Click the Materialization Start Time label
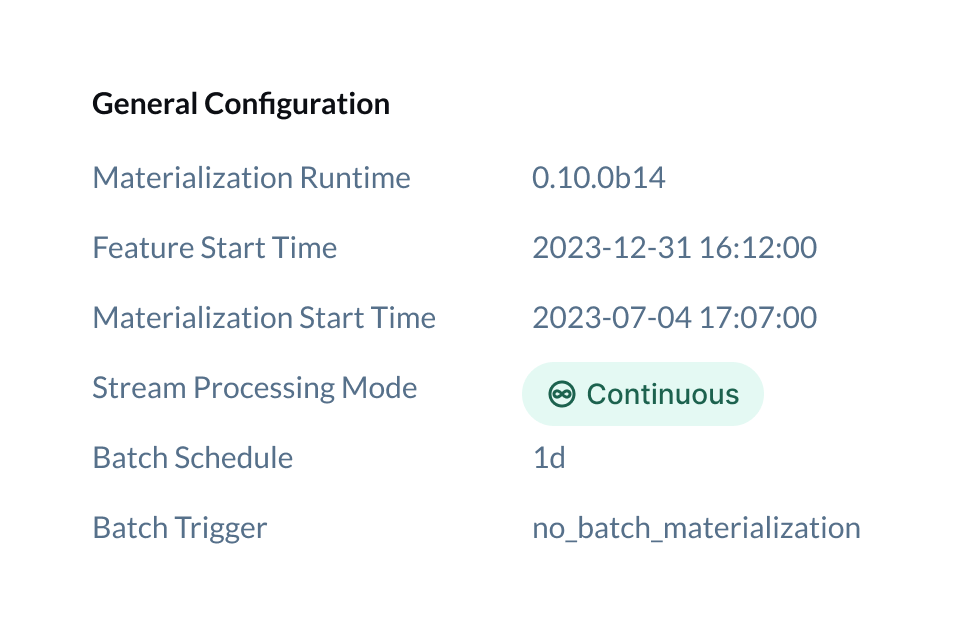Image resolution: width=980 pixels, height=636 pixels. coord(264,318)
